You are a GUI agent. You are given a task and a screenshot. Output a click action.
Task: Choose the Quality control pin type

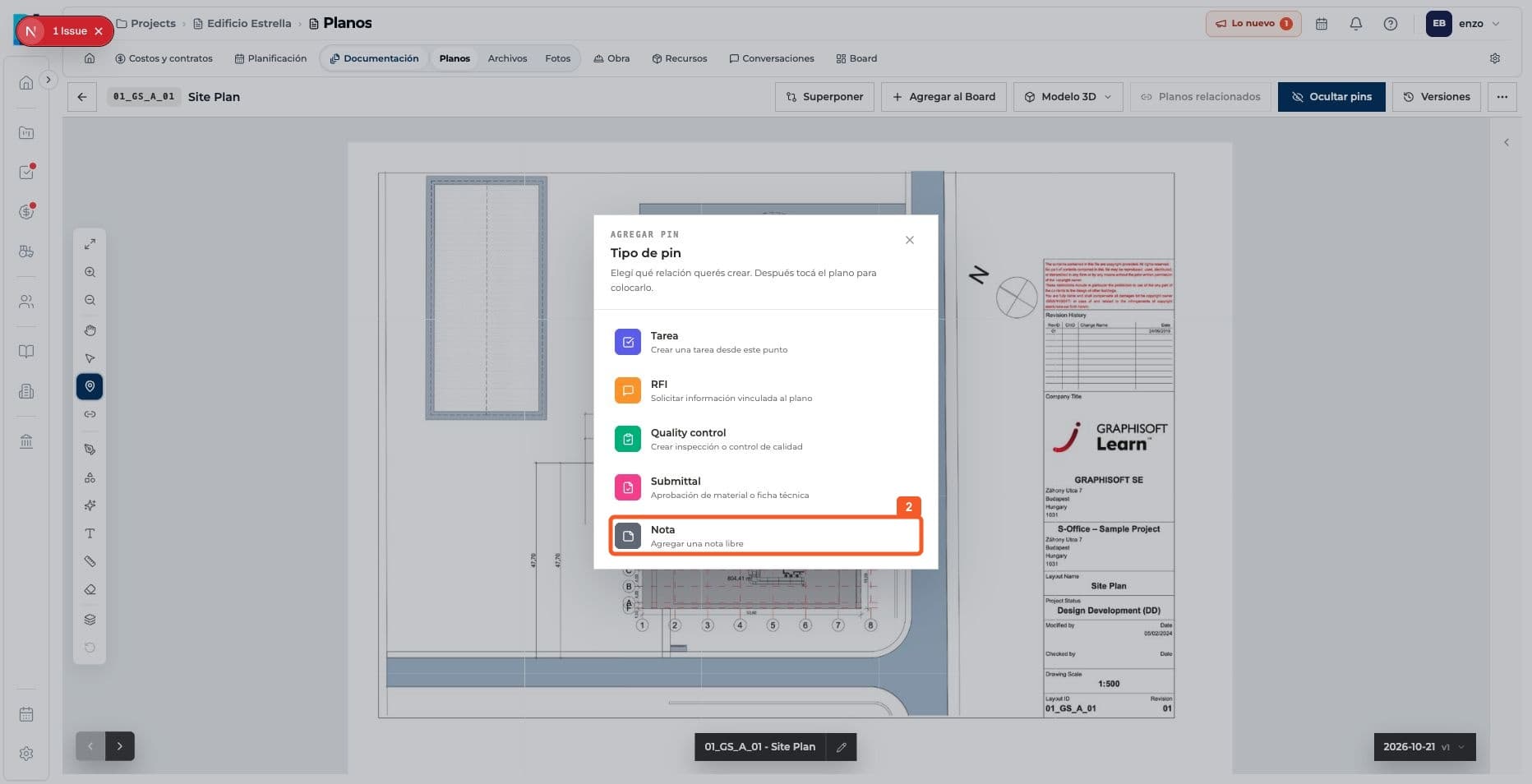tap(766, 439)
